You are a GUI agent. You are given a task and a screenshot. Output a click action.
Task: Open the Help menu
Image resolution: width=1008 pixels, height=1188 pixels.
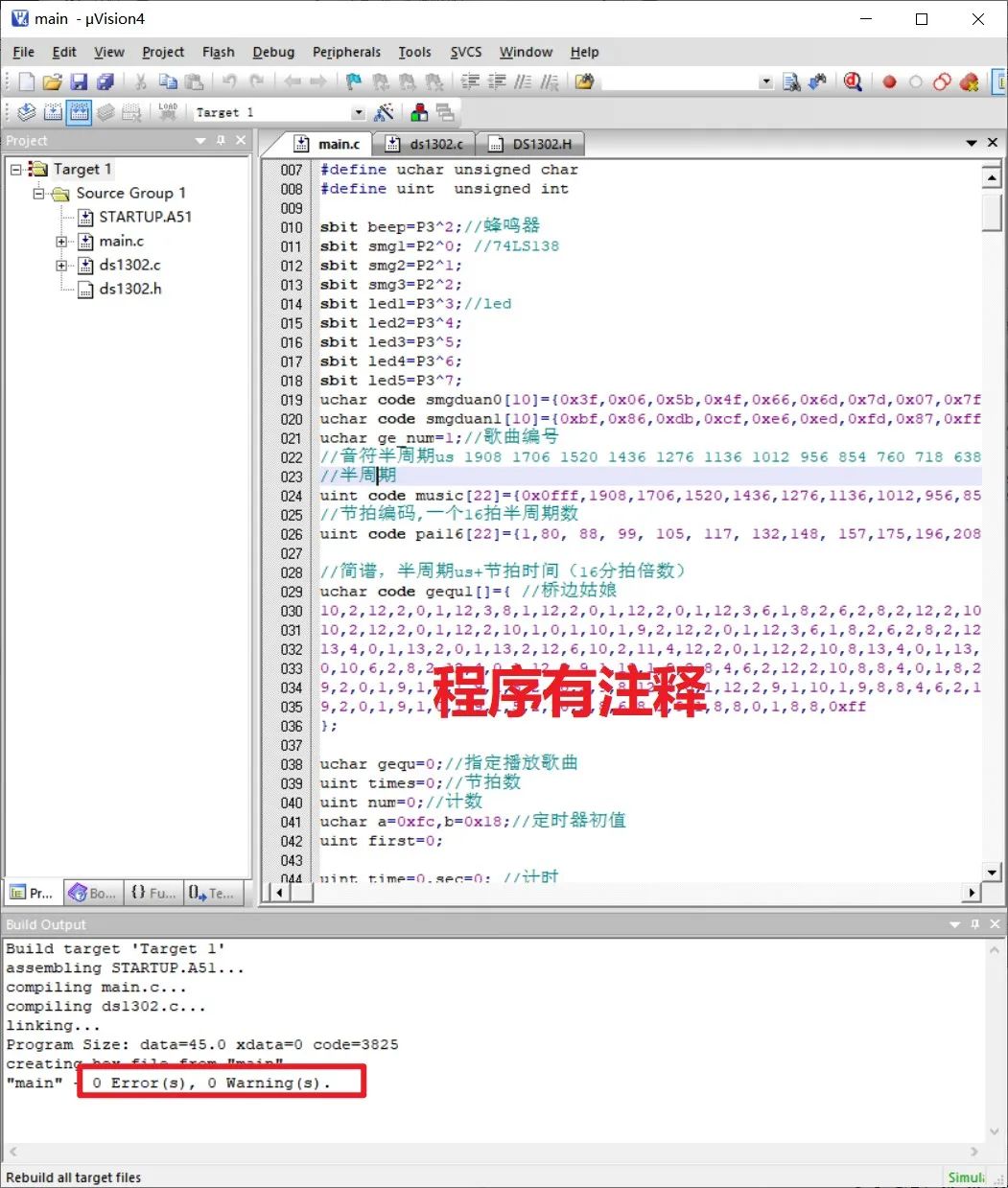pos(584,52)
